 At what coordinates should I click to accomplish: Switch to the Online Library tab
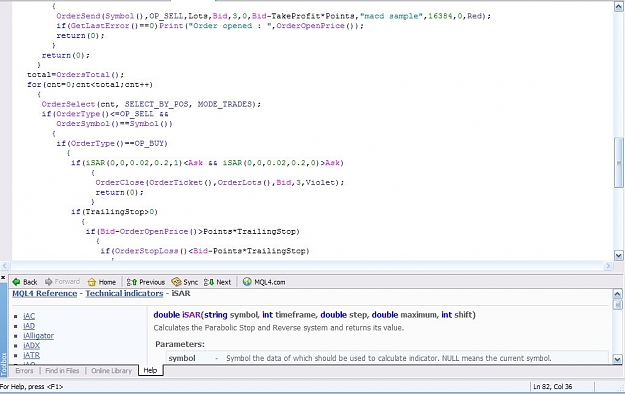pyautogui.click(x=112, y=371)
